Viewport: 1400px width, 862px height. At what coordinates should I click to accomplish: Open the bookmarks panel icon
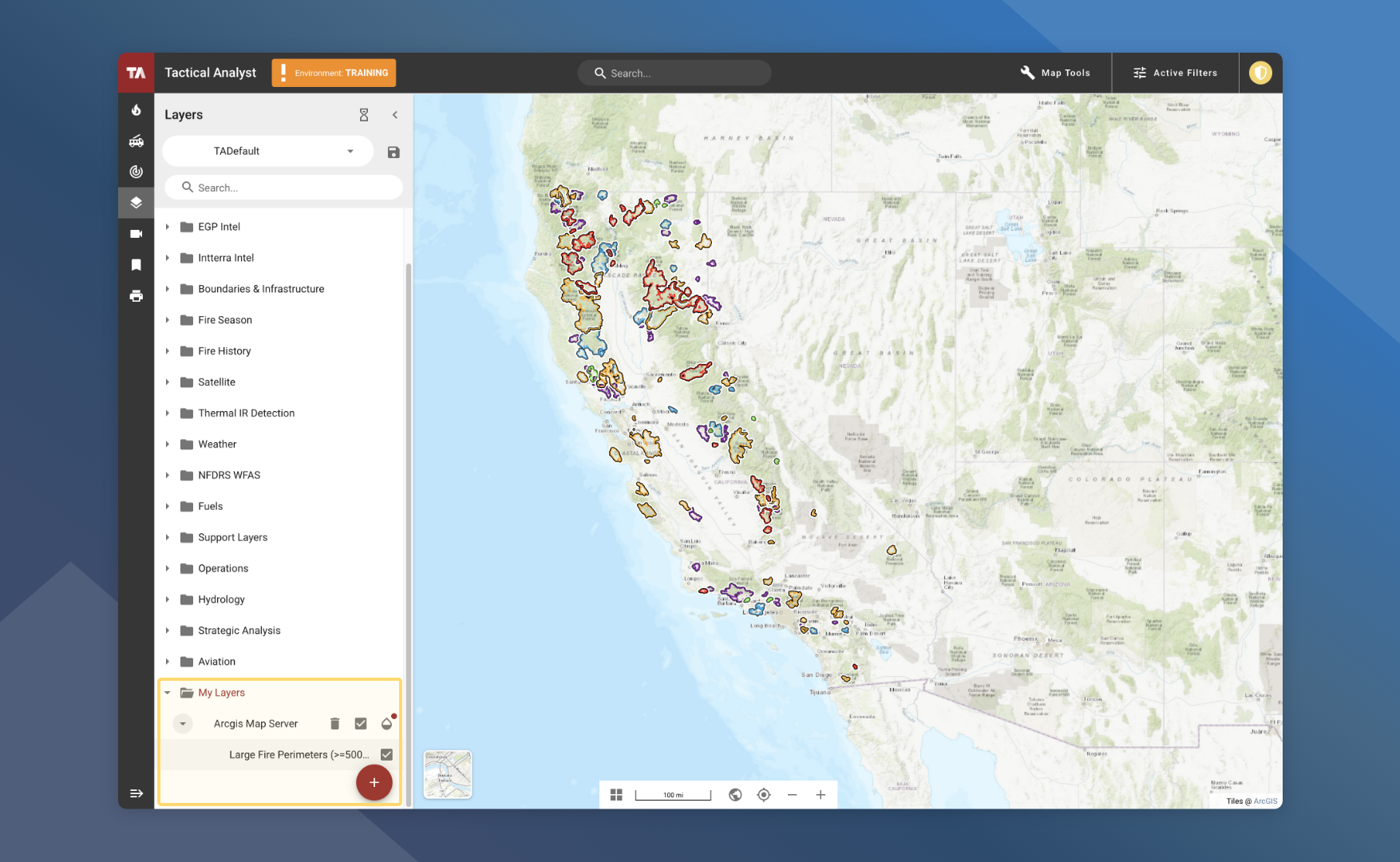pos(136,264)
